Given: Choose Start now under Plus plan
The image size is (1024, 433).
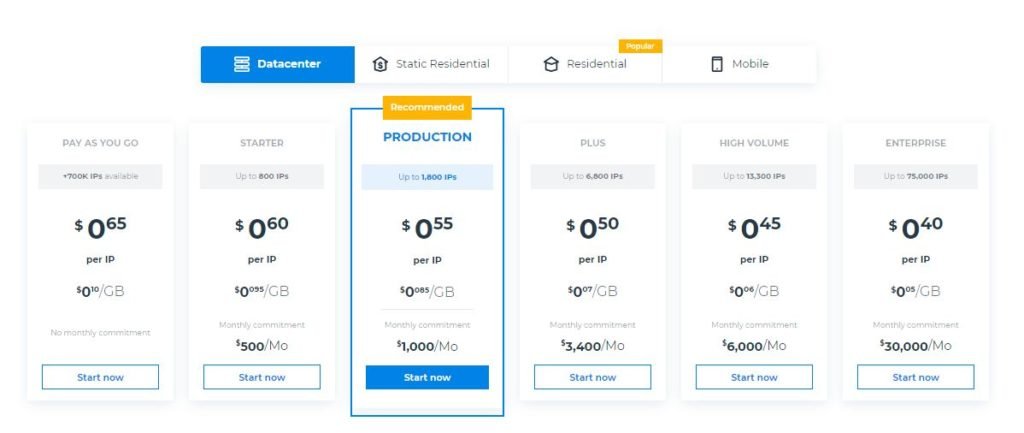Looking at the screenshot, I should coord(592,377).
